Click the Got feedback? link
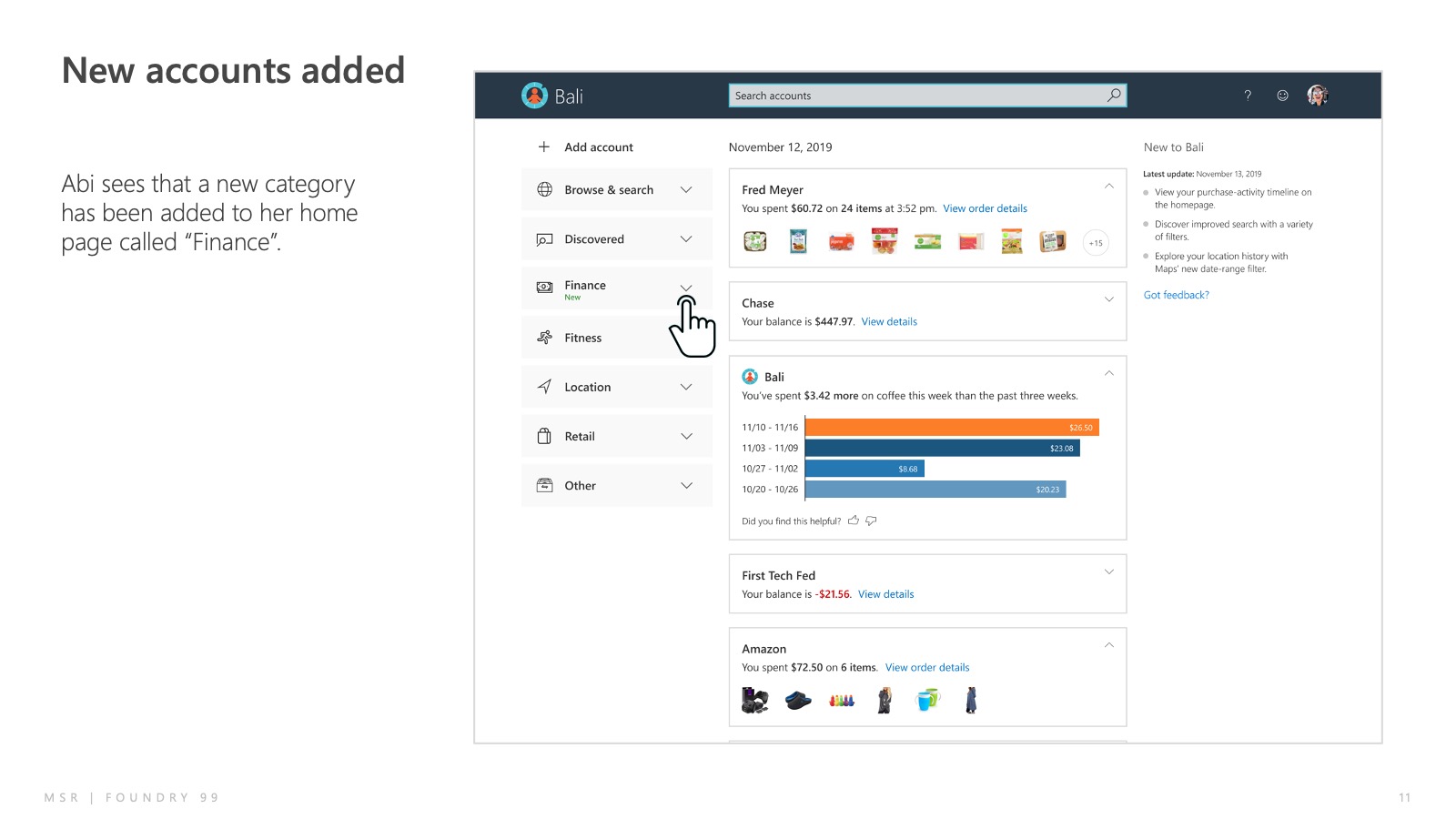This screenshot has height=819, width=1456. pyautogui.click(x=1176, y=295)
